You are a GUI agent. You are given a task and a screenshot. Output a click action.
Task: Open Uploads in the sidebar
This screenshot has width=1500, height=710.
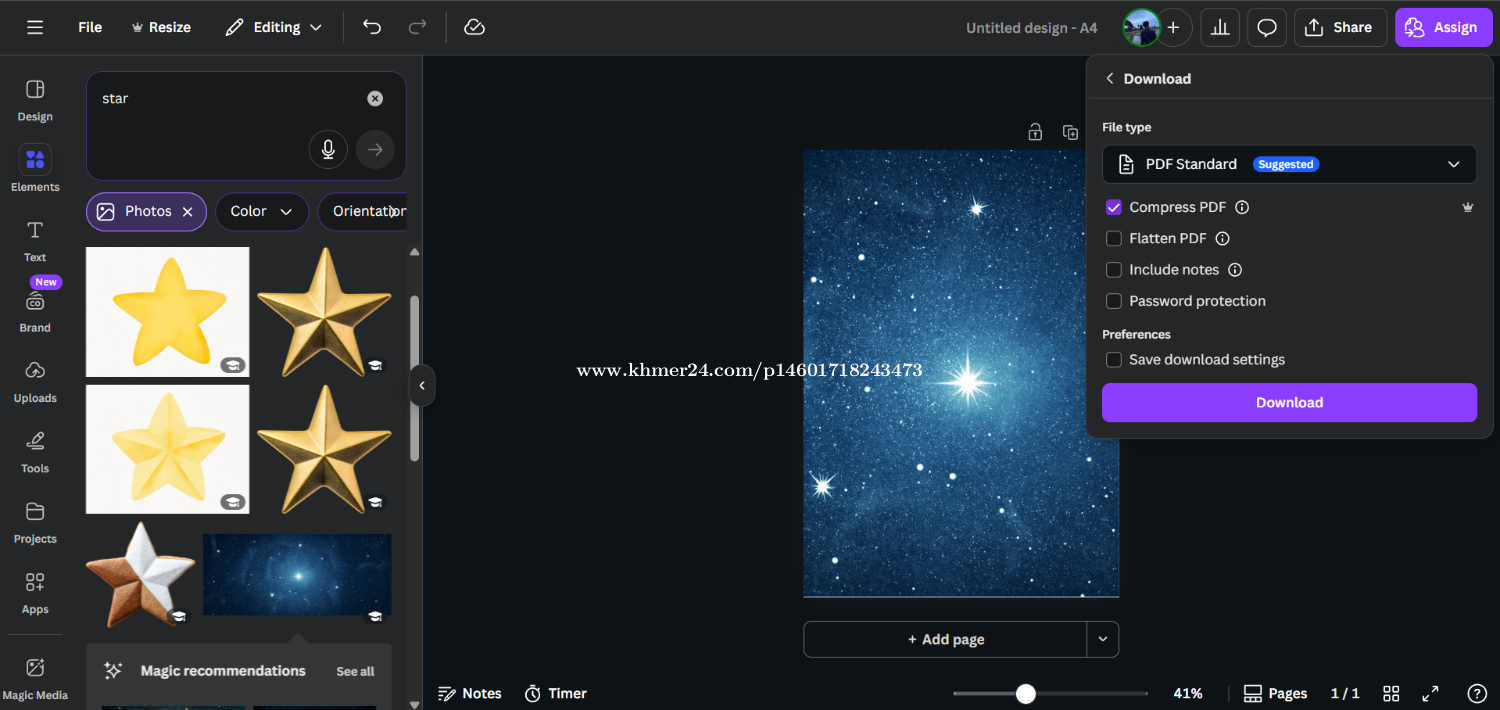click(x=35, y=381)
